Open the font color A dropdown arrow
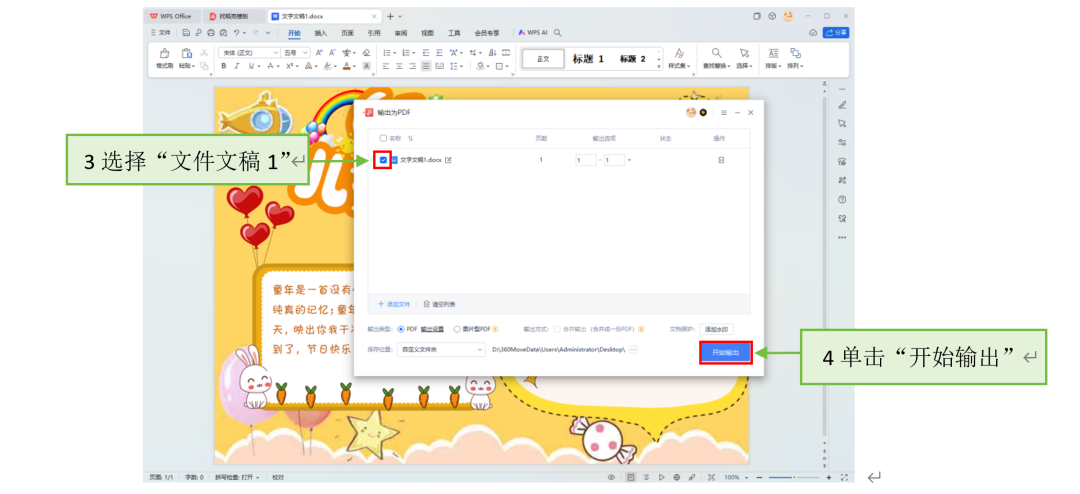Image resolution: width=1080 pixels, height=494 pixels. [x=355, y=67]
